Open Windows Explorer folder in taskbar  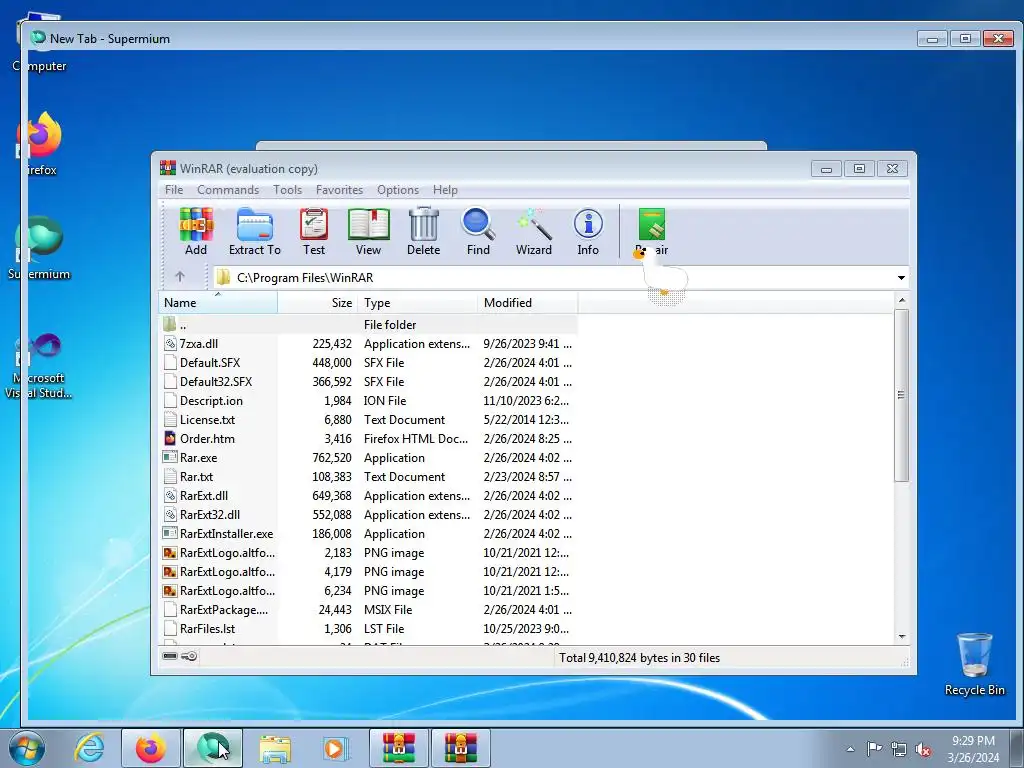tap(275, 748)
